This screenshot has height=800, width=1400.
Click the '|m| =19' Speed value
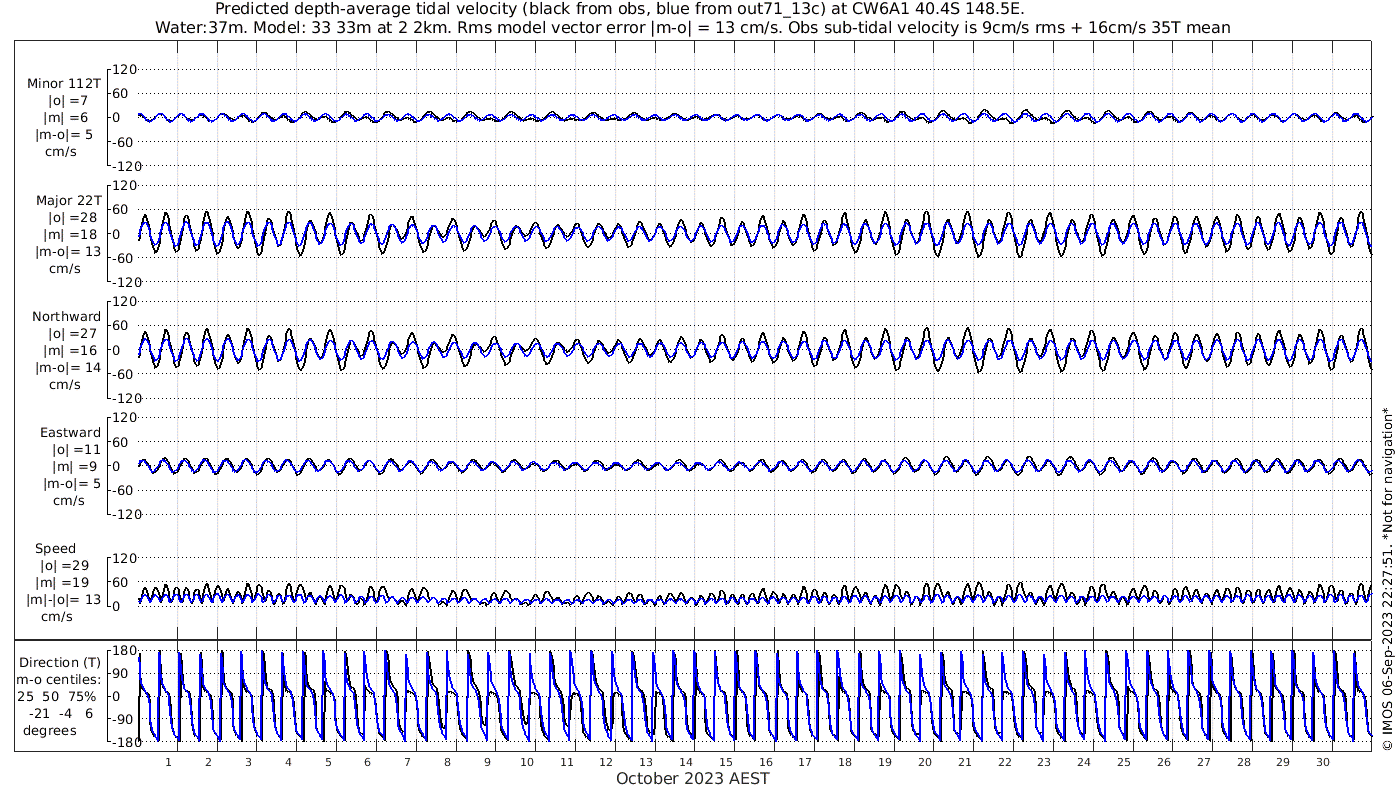click(63, 582)
